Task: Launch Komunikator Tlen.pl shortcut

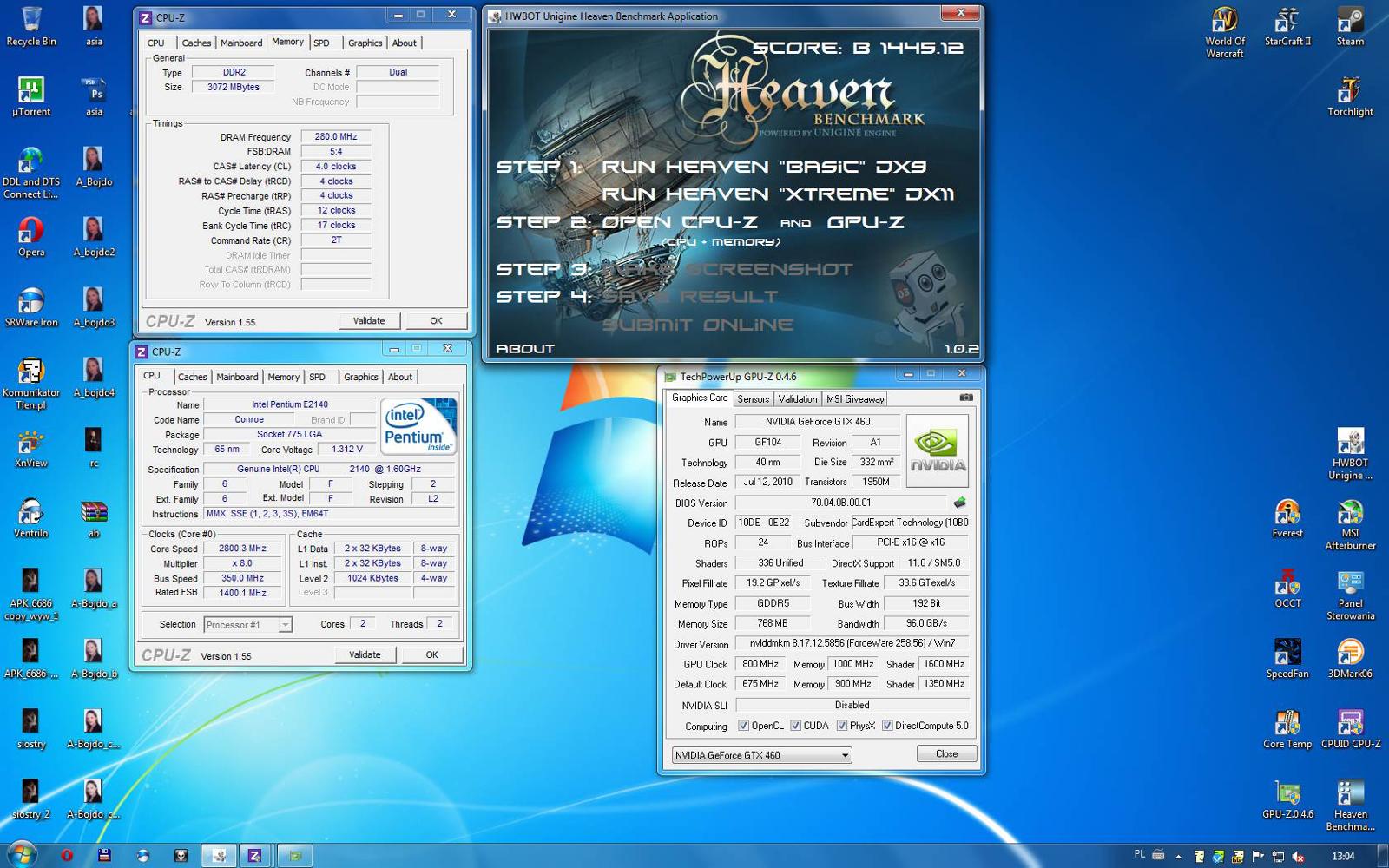Action: 31,383
